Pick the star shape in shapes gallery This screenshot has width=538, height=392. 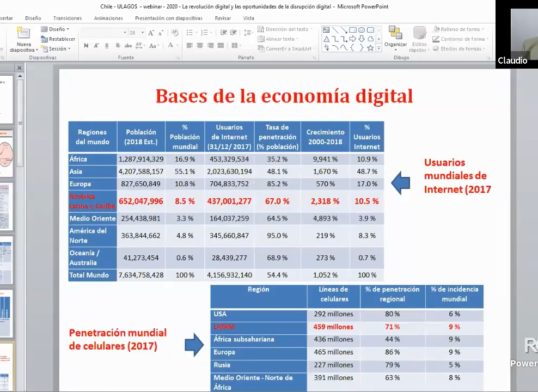[370, 48]
